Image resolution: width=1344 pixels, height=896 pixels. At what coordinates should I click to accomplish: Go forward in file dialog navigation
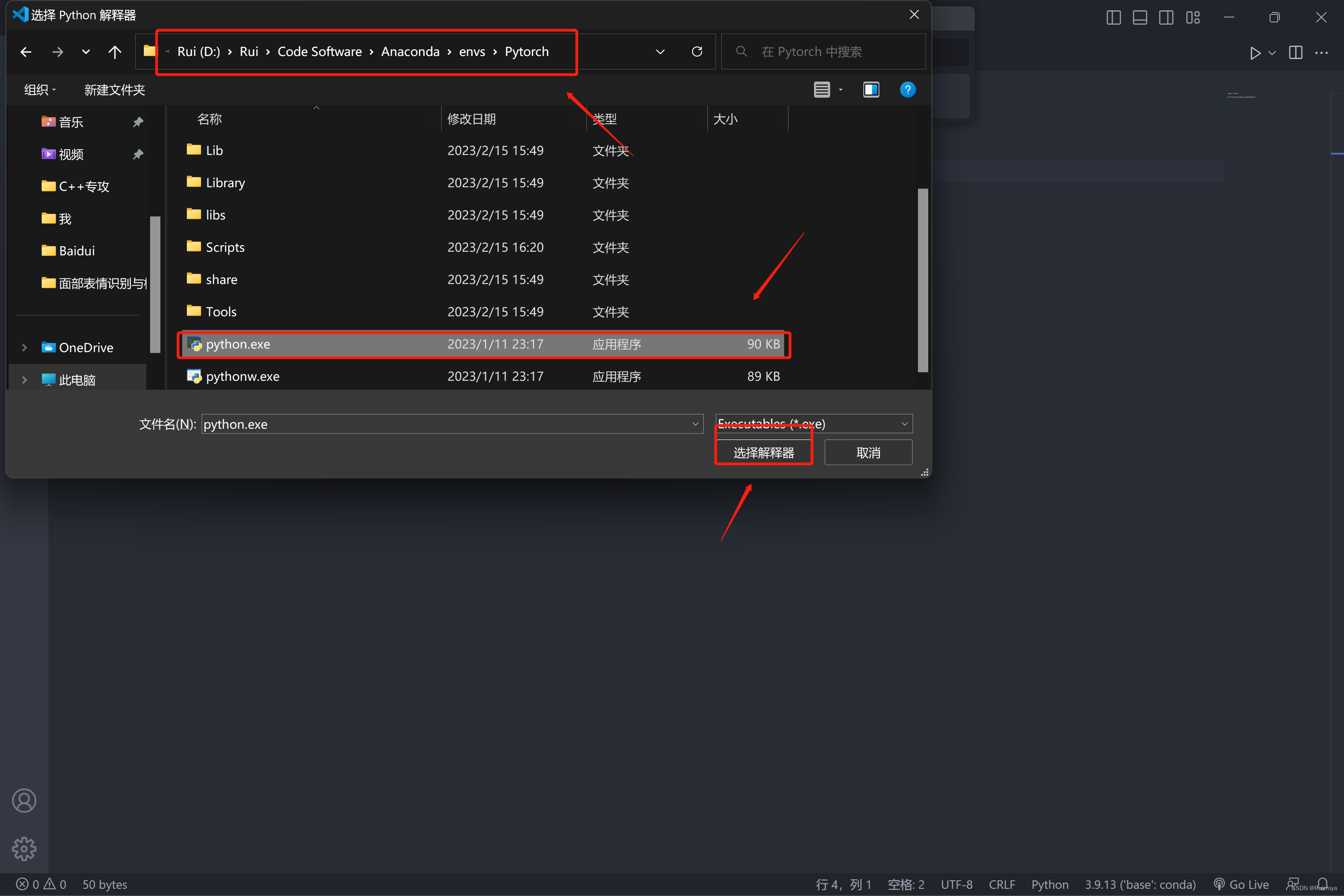tap(57, 52)
